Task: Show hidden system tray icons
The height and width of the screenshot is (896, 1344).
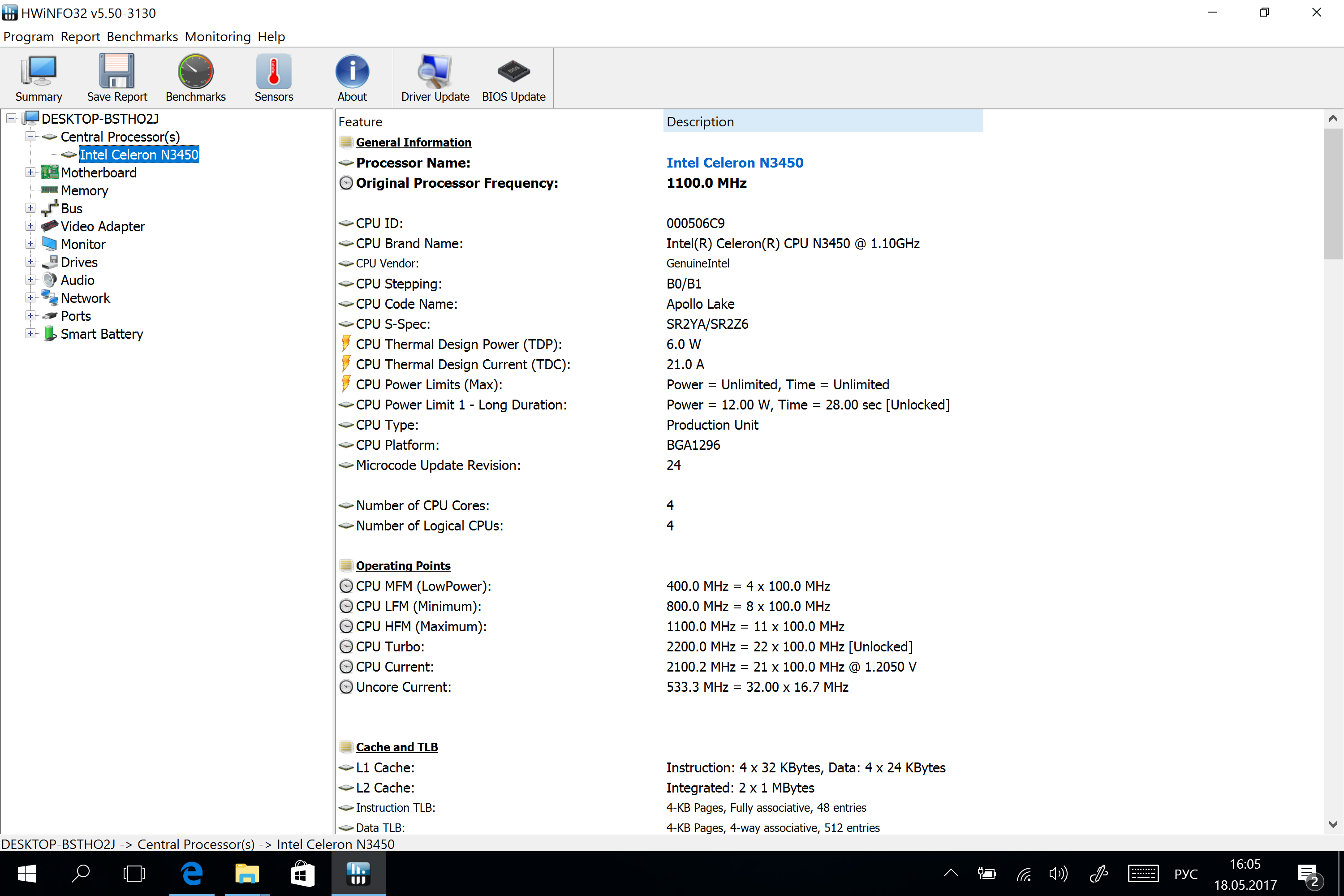Action: pos(951,873)
